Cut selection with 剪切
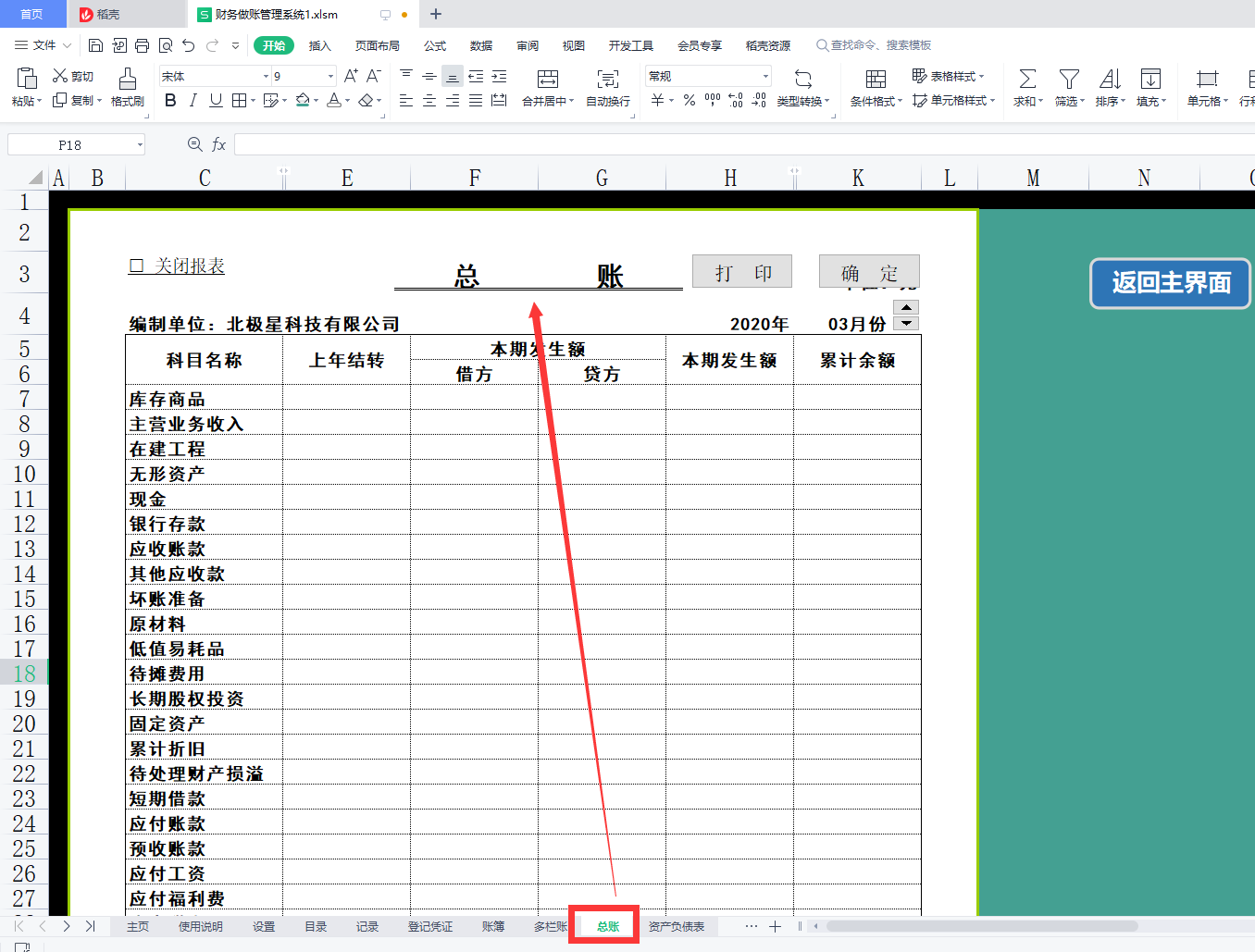 pyautogui.click(x=73, y=76)
